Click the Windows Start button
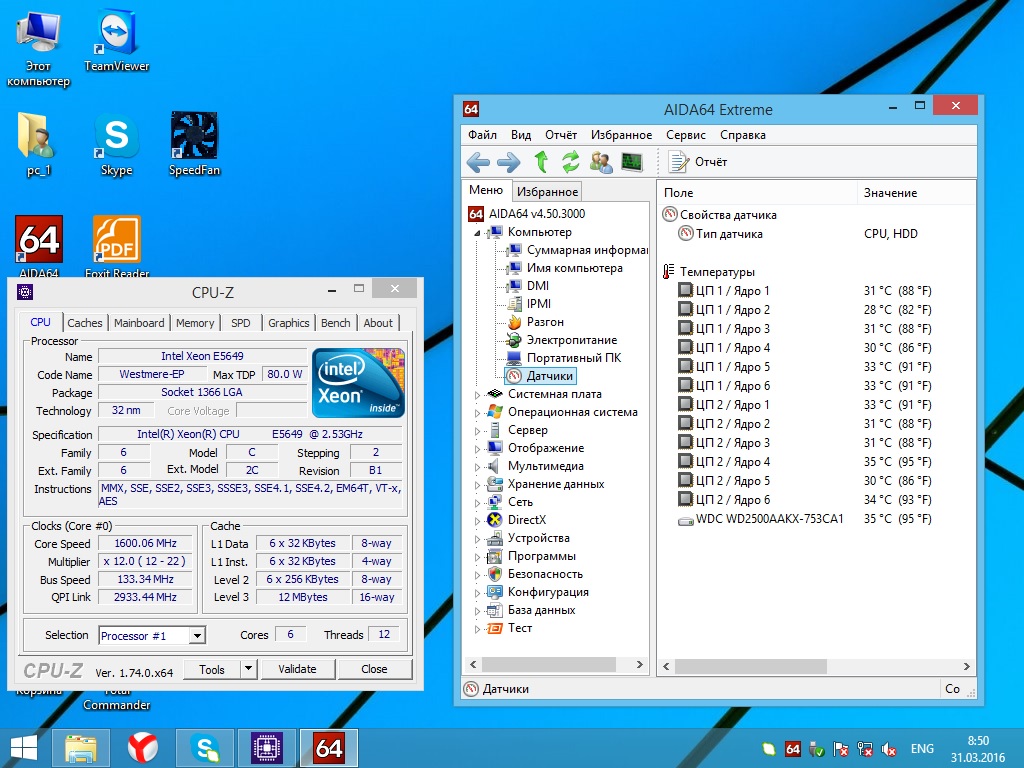Screen dimensions: 1024x768 (23, 749)
